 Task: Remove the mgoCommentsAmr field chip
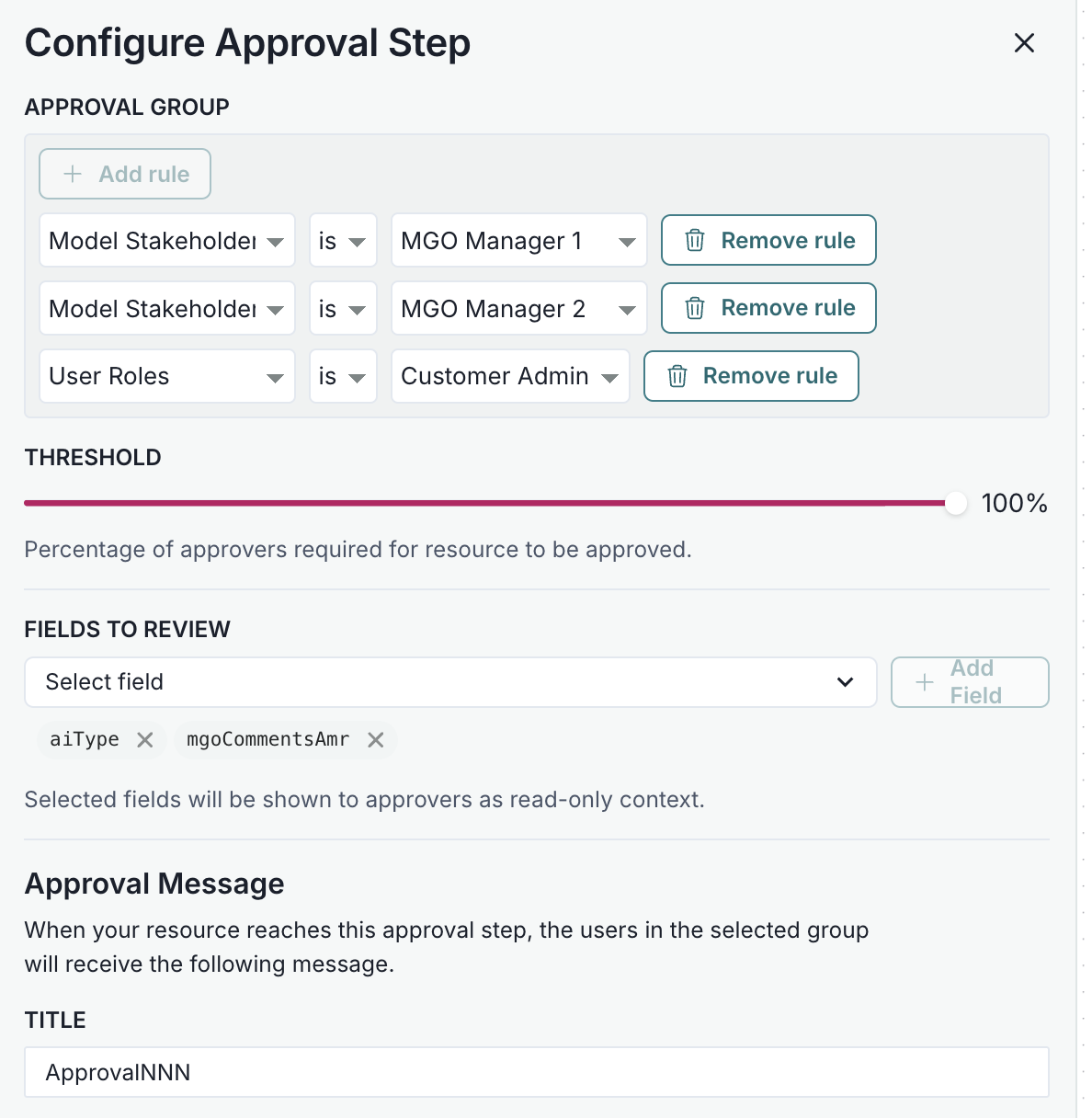pos(375,739)
